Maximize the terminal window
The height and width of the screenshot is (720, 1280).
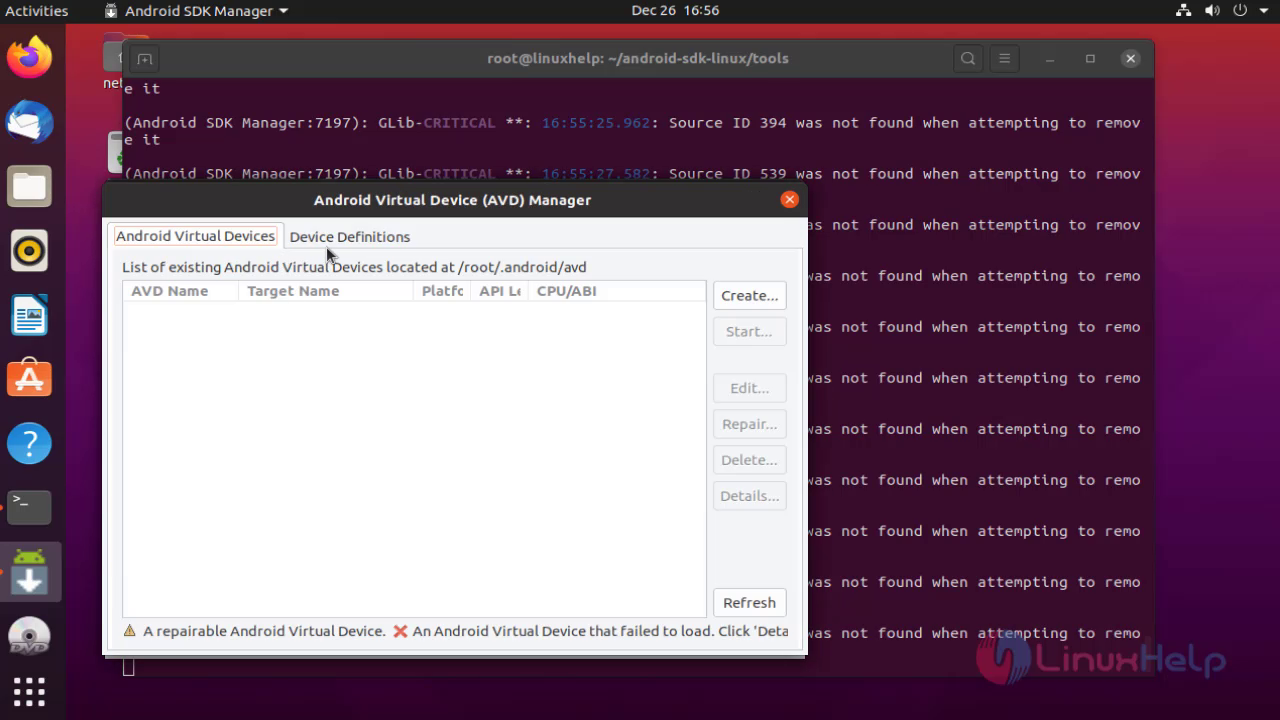[x=1090, y=58]
